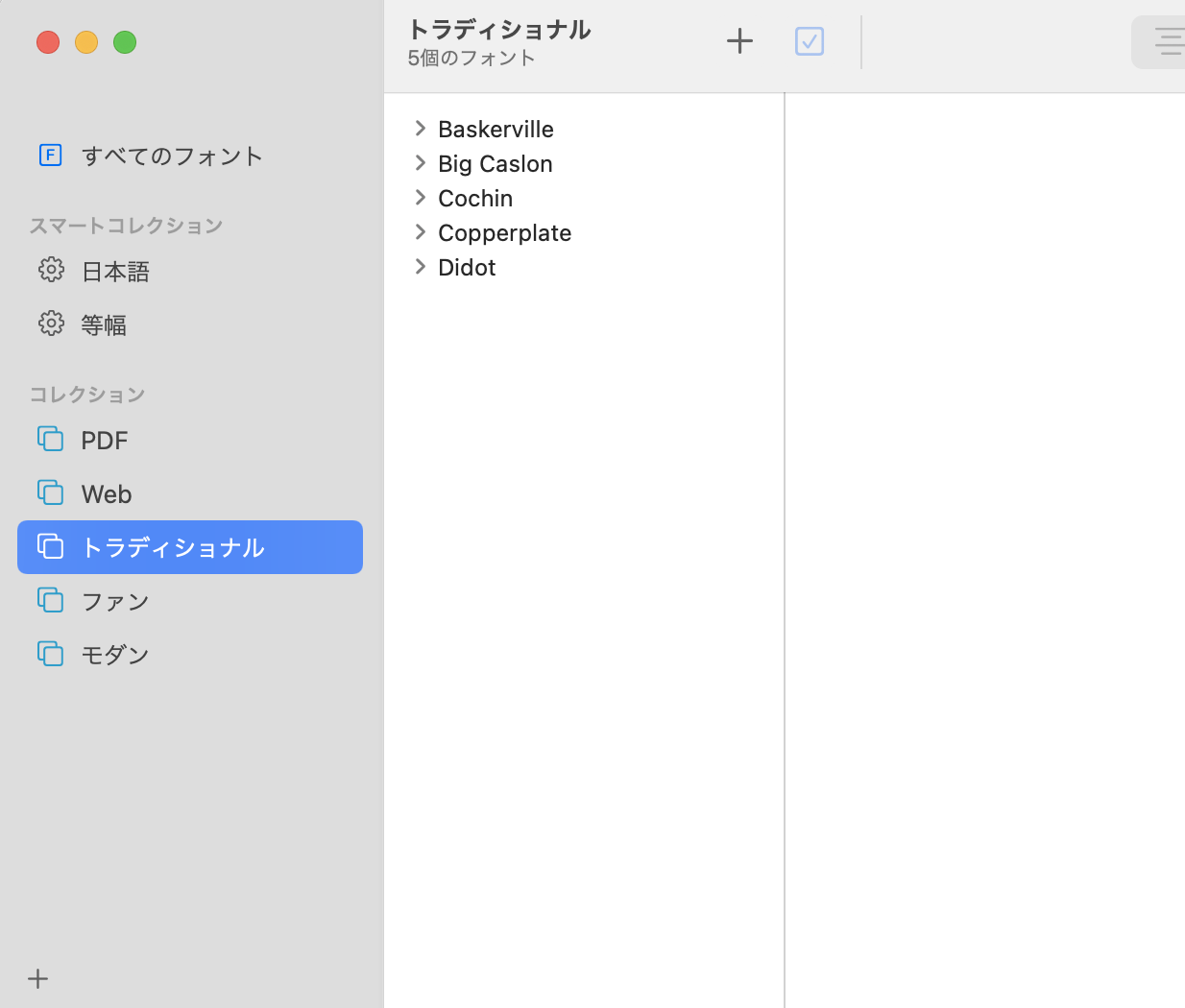Toggle the enable/disable font checkbox button

[810, 41]
